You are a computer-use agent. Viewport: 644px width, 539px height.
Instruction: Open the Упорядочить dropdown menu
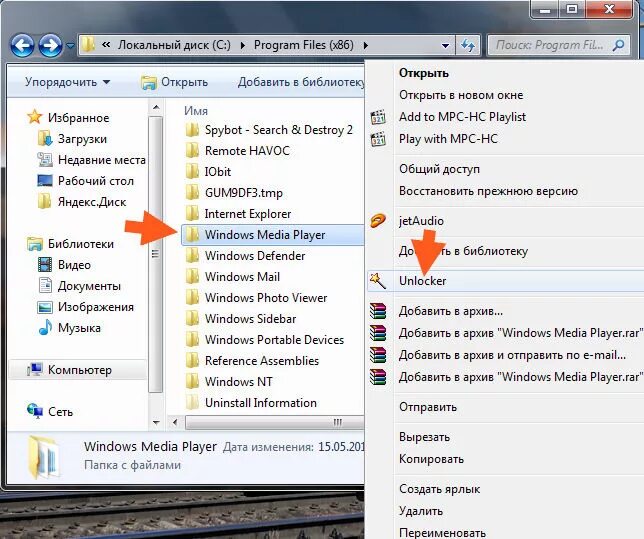coord(67,82)
